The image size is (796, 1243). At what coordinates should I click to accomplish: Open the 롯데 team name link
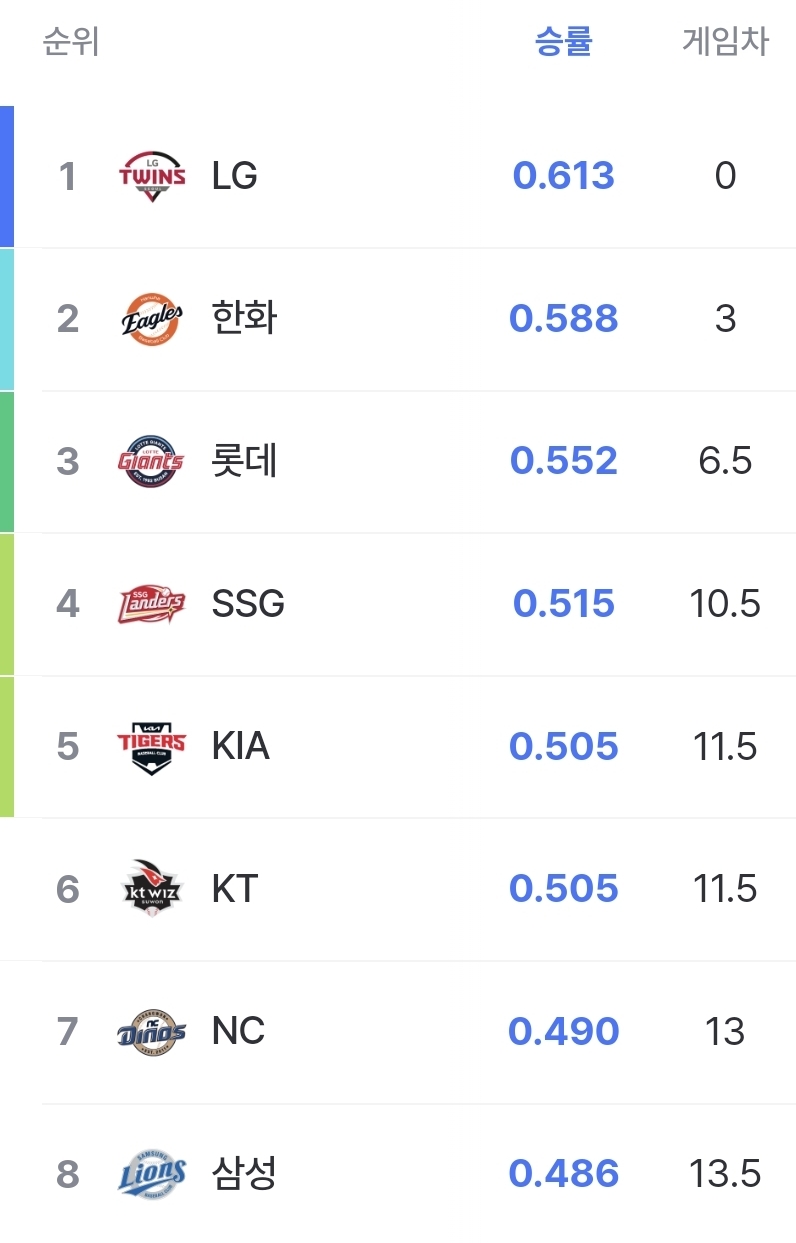245,461
